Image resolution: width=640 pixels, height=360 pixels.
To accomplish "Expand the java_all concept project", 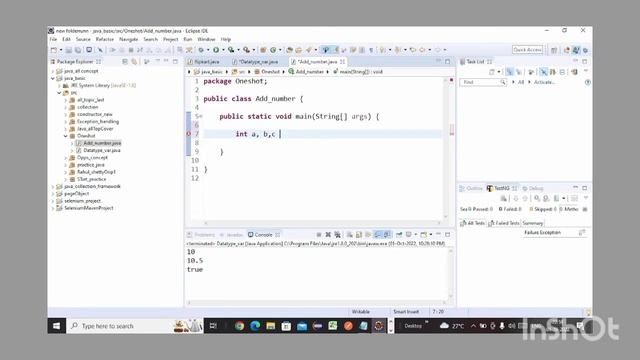I will coord(53,71).
